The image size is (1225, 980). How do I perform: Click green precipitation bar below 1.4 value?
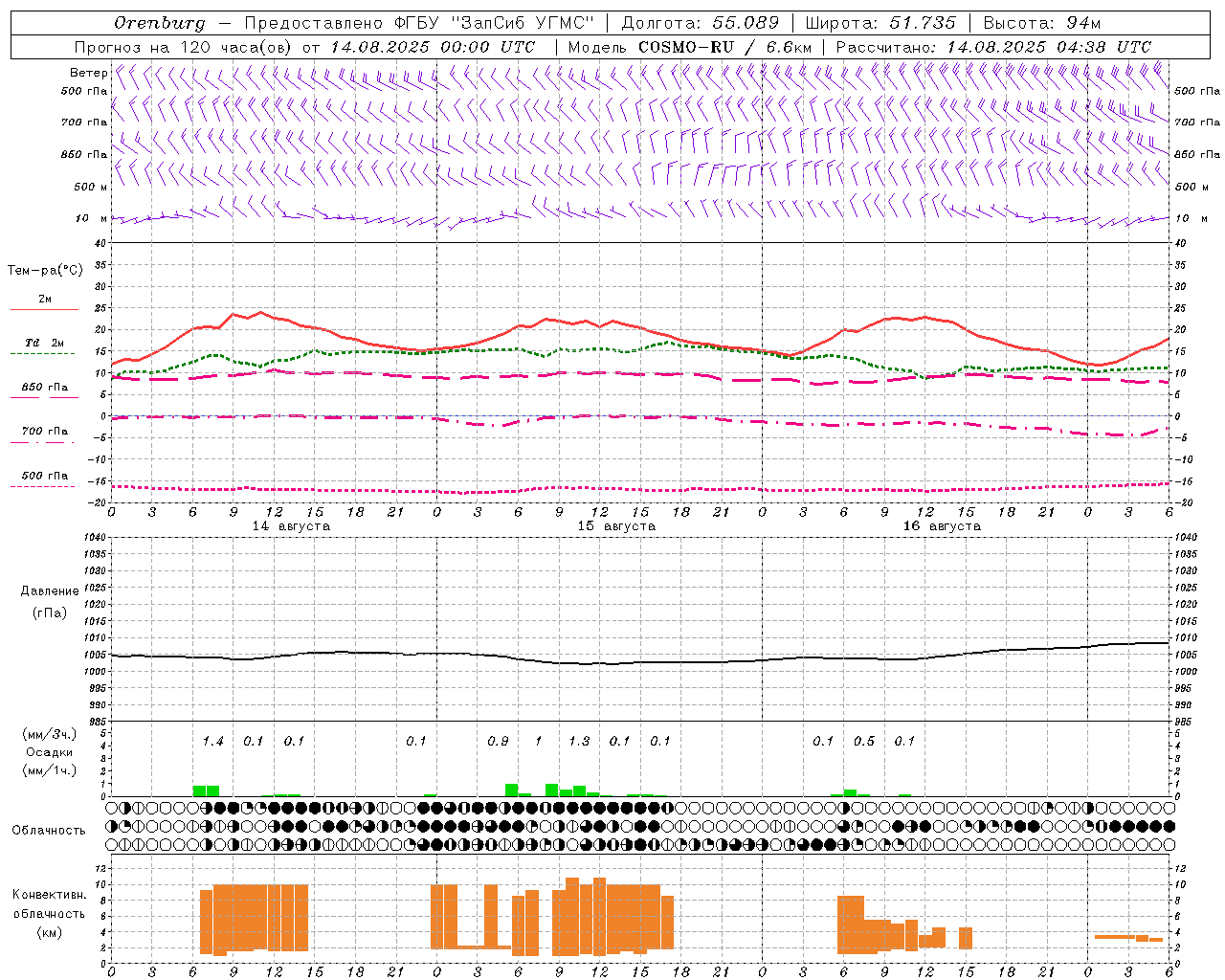(x=206, y=791)
